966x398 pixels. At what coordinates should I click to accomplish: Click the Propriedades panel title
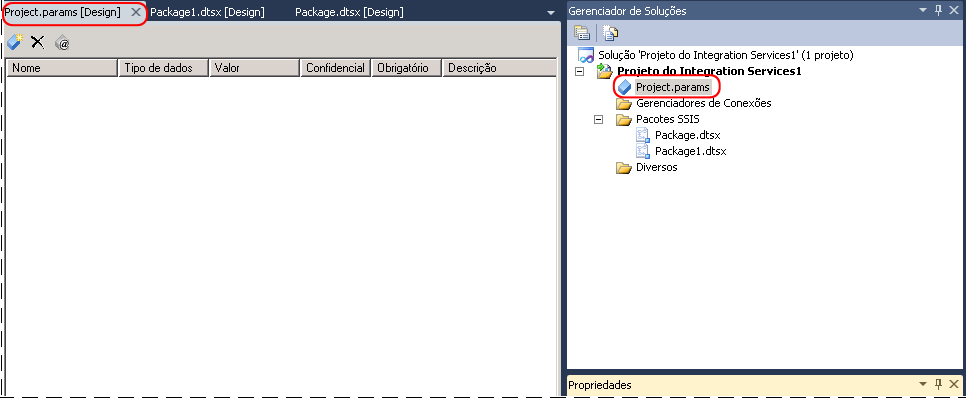[x=599, y=385]
